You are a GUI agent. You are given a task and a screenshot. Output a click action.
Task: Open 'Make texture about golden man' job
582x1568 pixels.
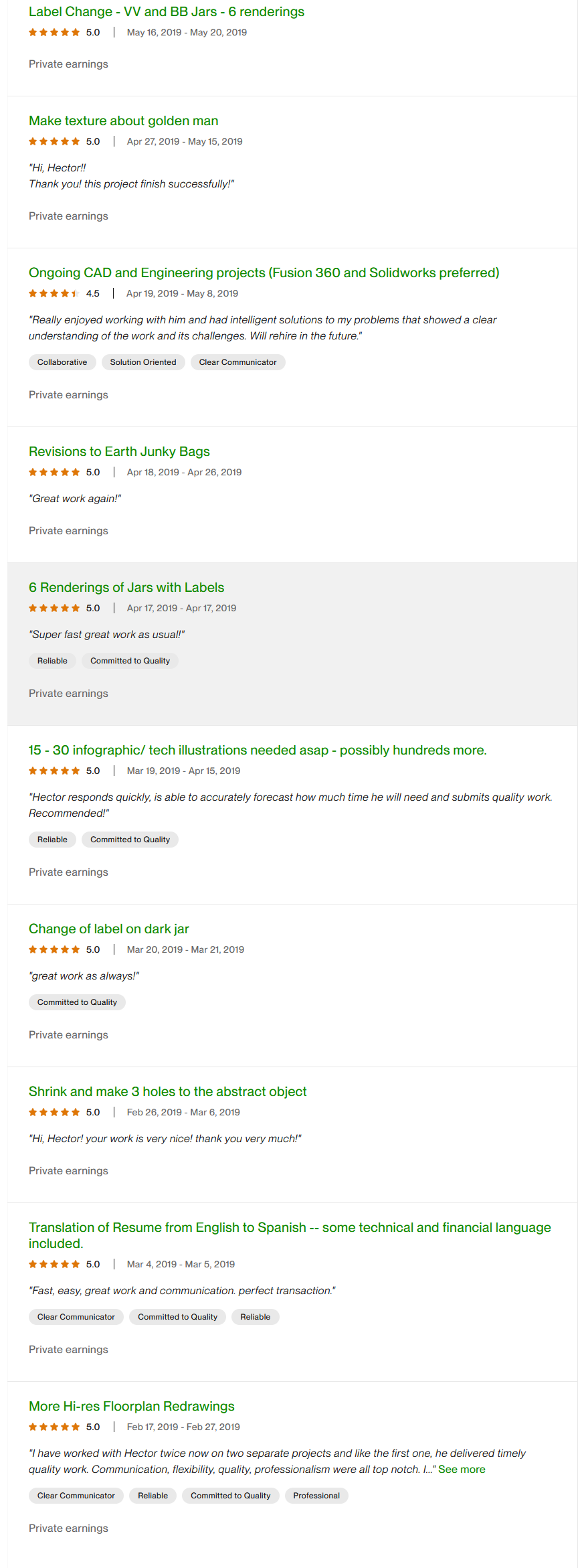[x=123, y=121]
